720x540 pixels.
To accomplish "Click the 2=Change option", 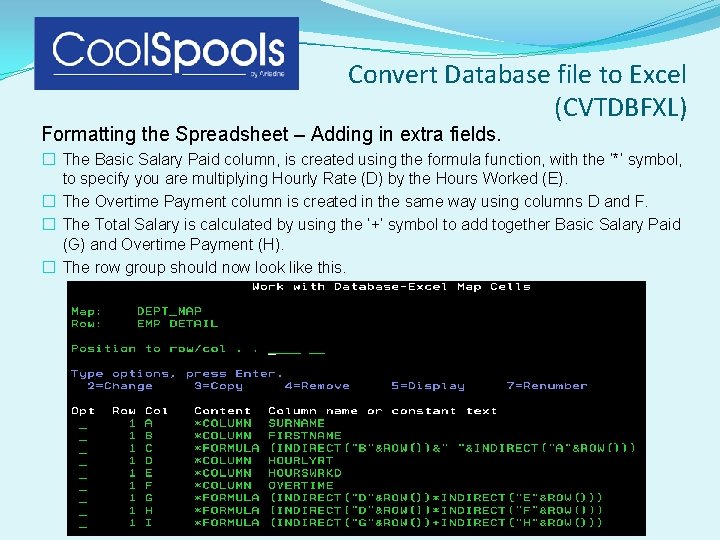I will click(x=120, y=386).
